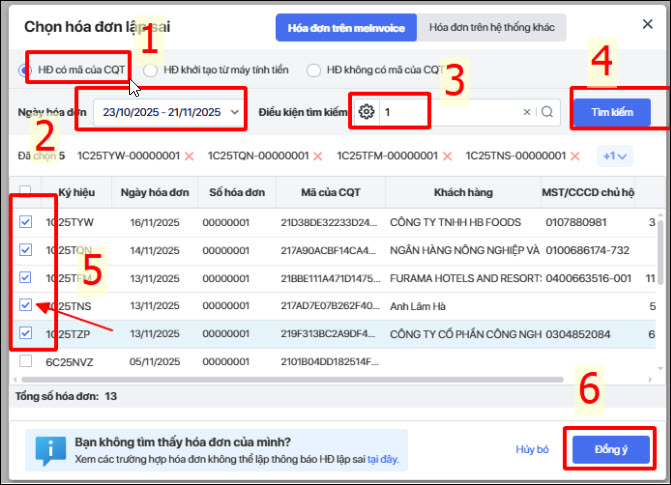The height and width of the screenshot is (485, 671).
Task: Click the vertical table scrollbar
Action: click(660, 253)
